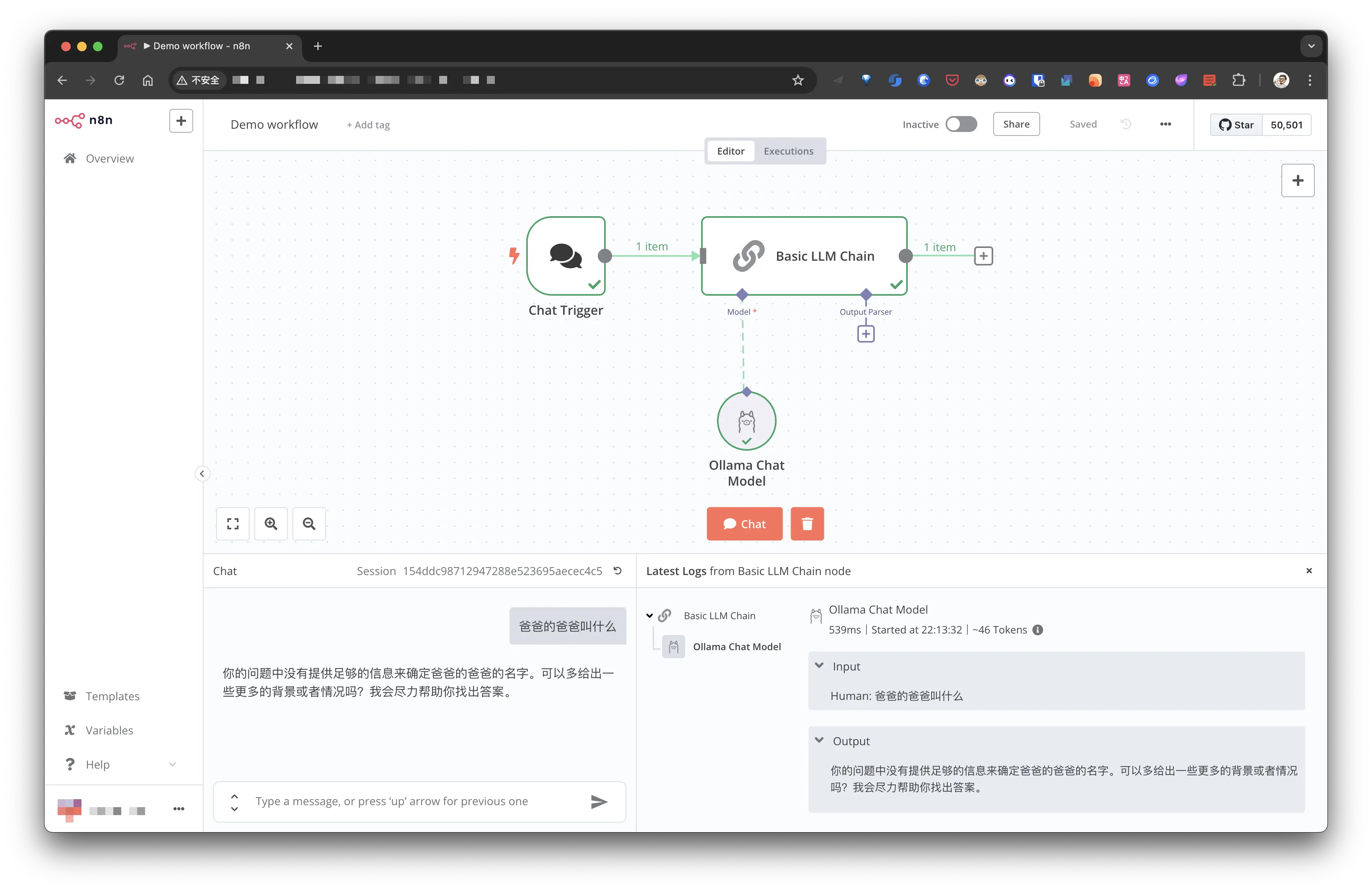
Task: Click the Share button
Action: 1016,124
